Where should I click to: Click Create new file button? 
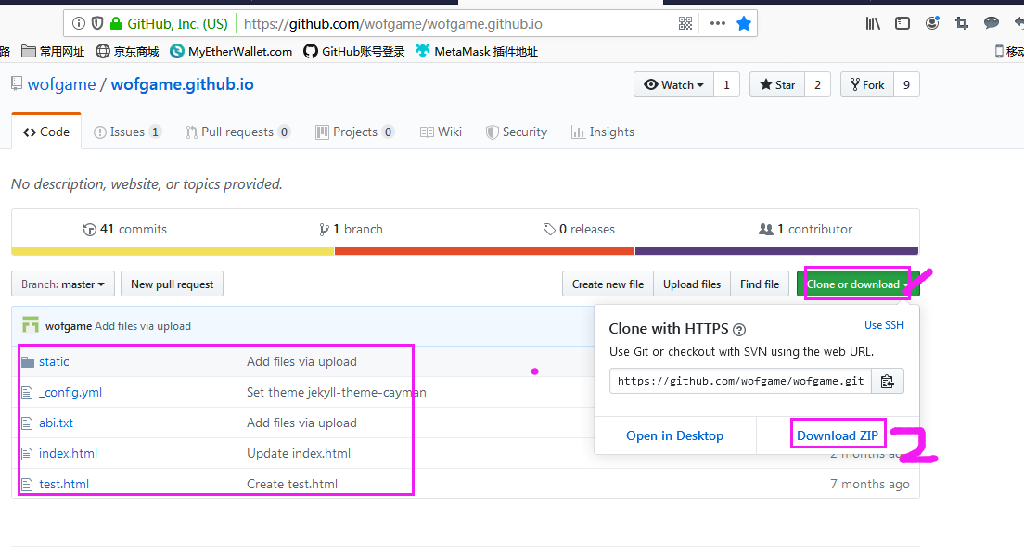click(x=608, y=284)
